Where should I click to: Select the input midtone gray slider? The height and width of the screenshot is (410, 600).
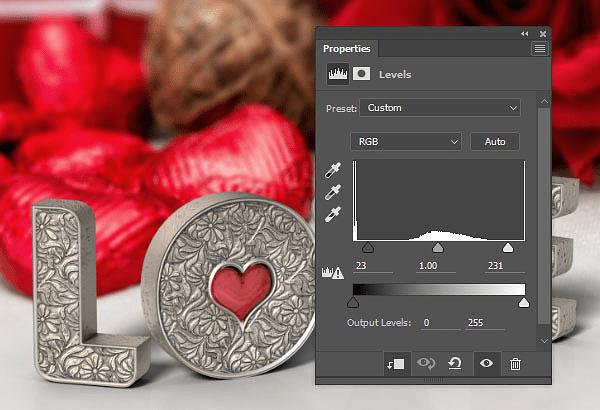pyautogui.click(x=438, y=247)
